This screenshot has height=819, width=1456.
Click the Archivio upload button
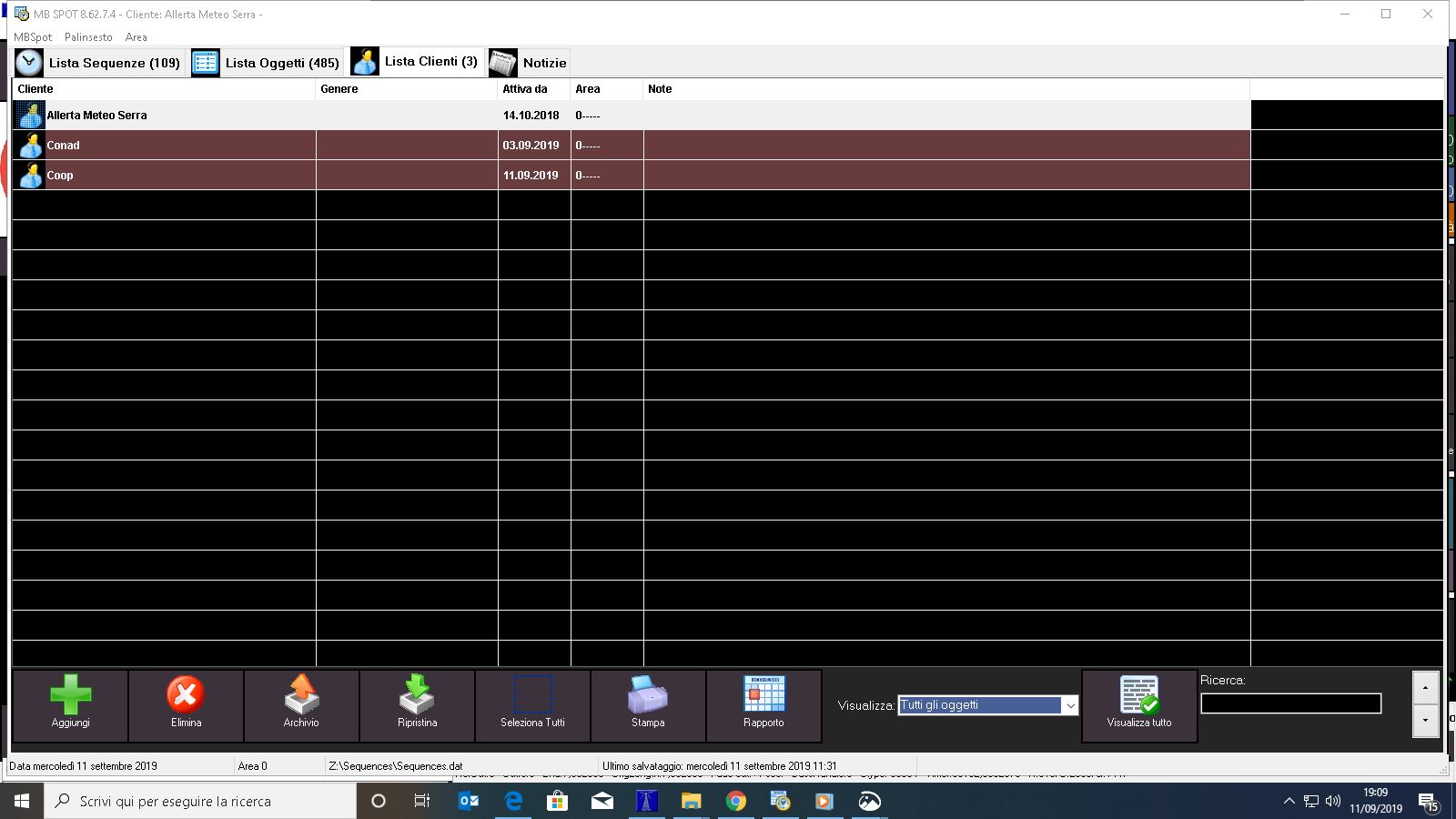point(301,706)
